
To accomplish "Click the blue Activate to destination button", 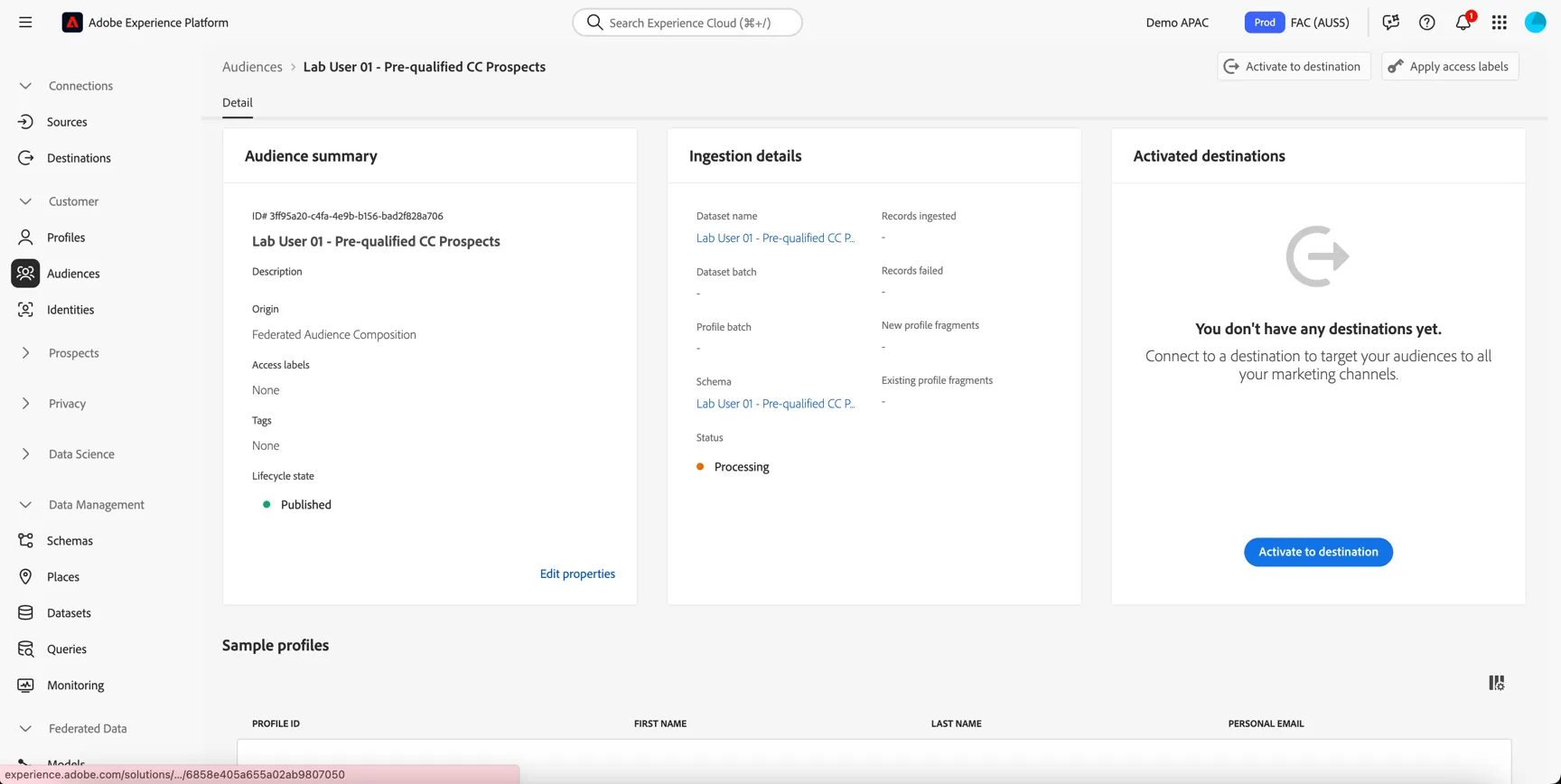I will tap(1318, 552).
